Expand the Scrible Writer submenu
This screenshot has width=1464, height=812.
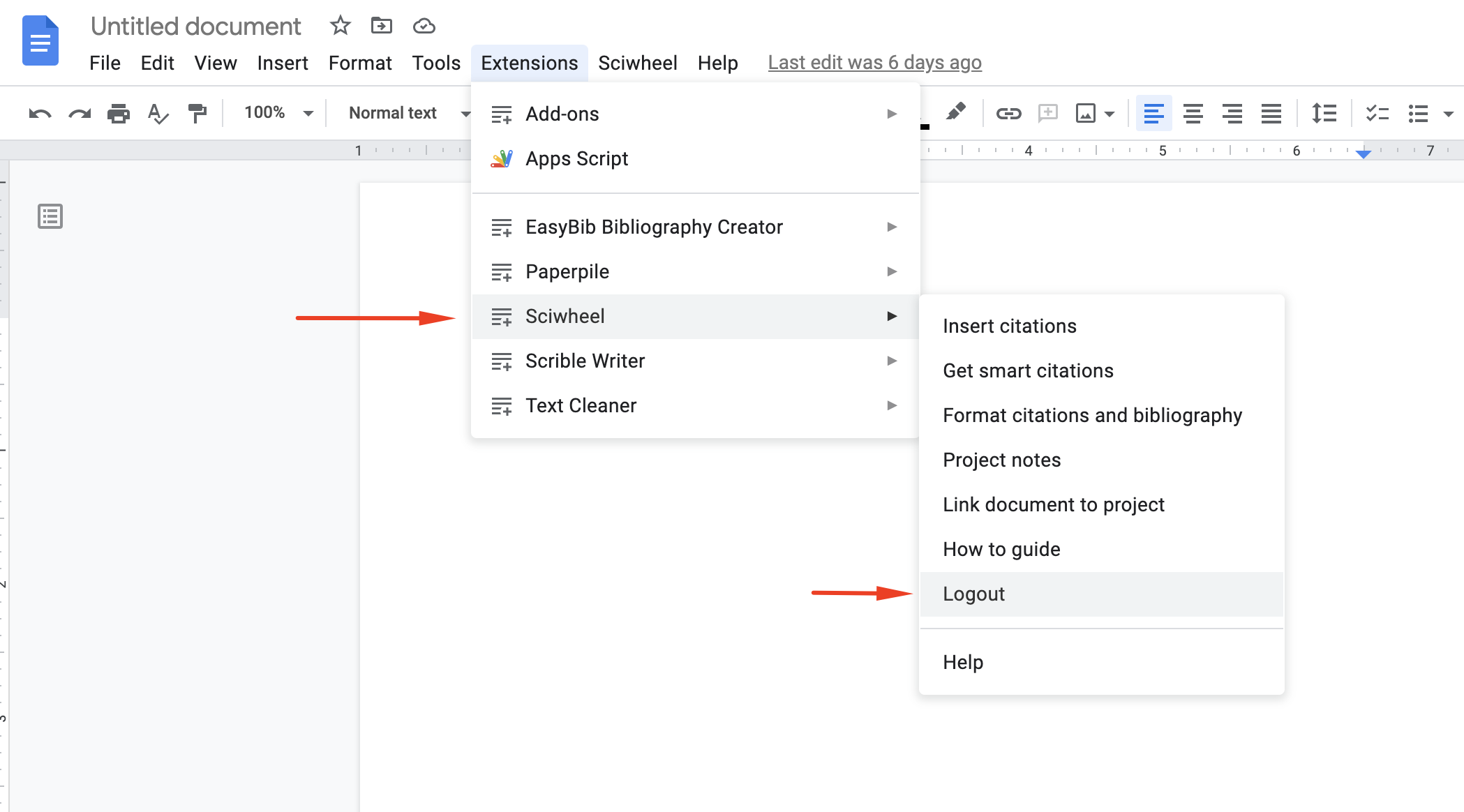coord(695,361)
